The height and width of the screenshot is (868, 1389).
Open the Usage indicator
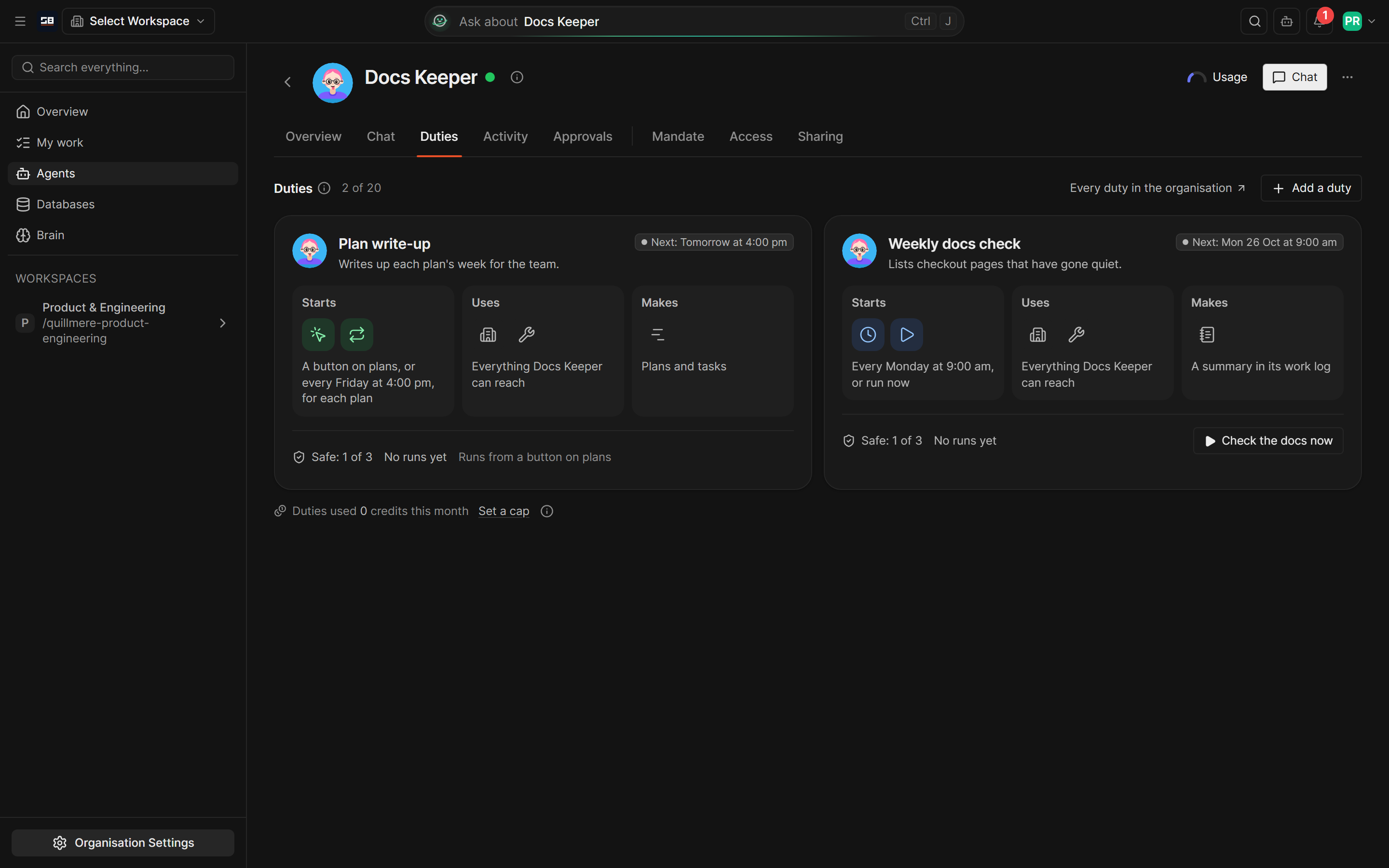1217,77
